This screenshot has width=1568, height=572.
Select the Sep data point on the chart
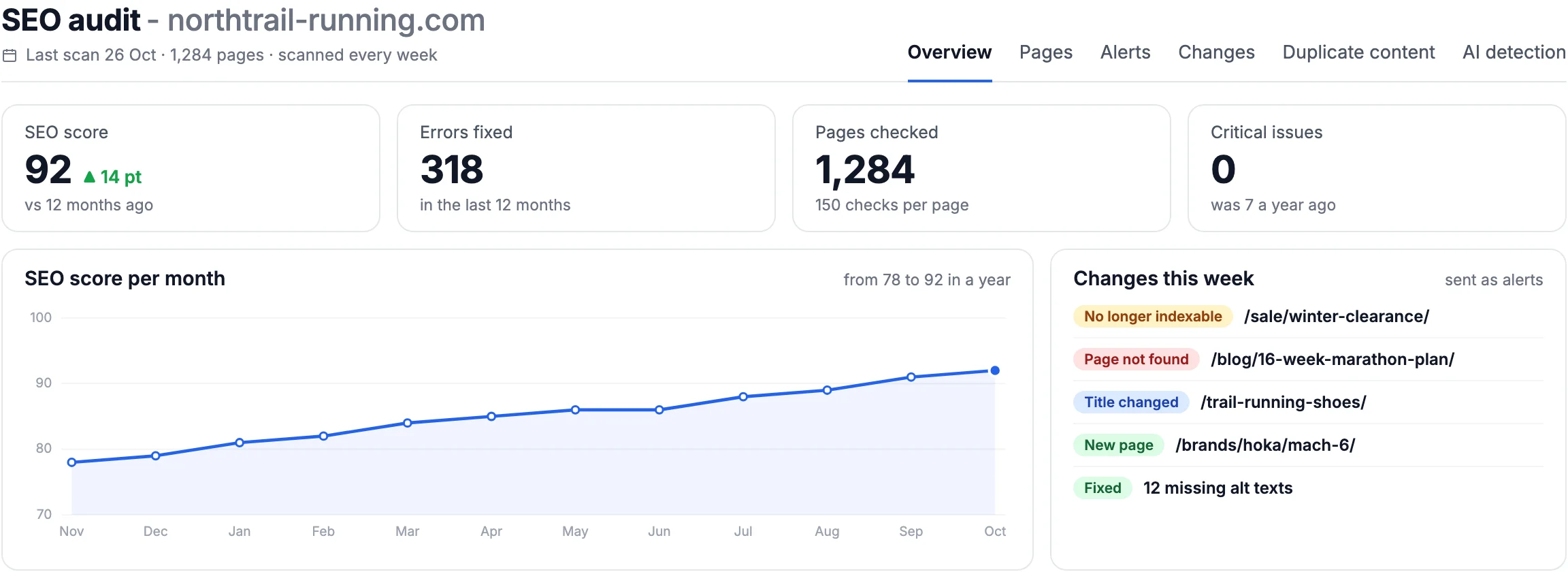click(911, 377)
